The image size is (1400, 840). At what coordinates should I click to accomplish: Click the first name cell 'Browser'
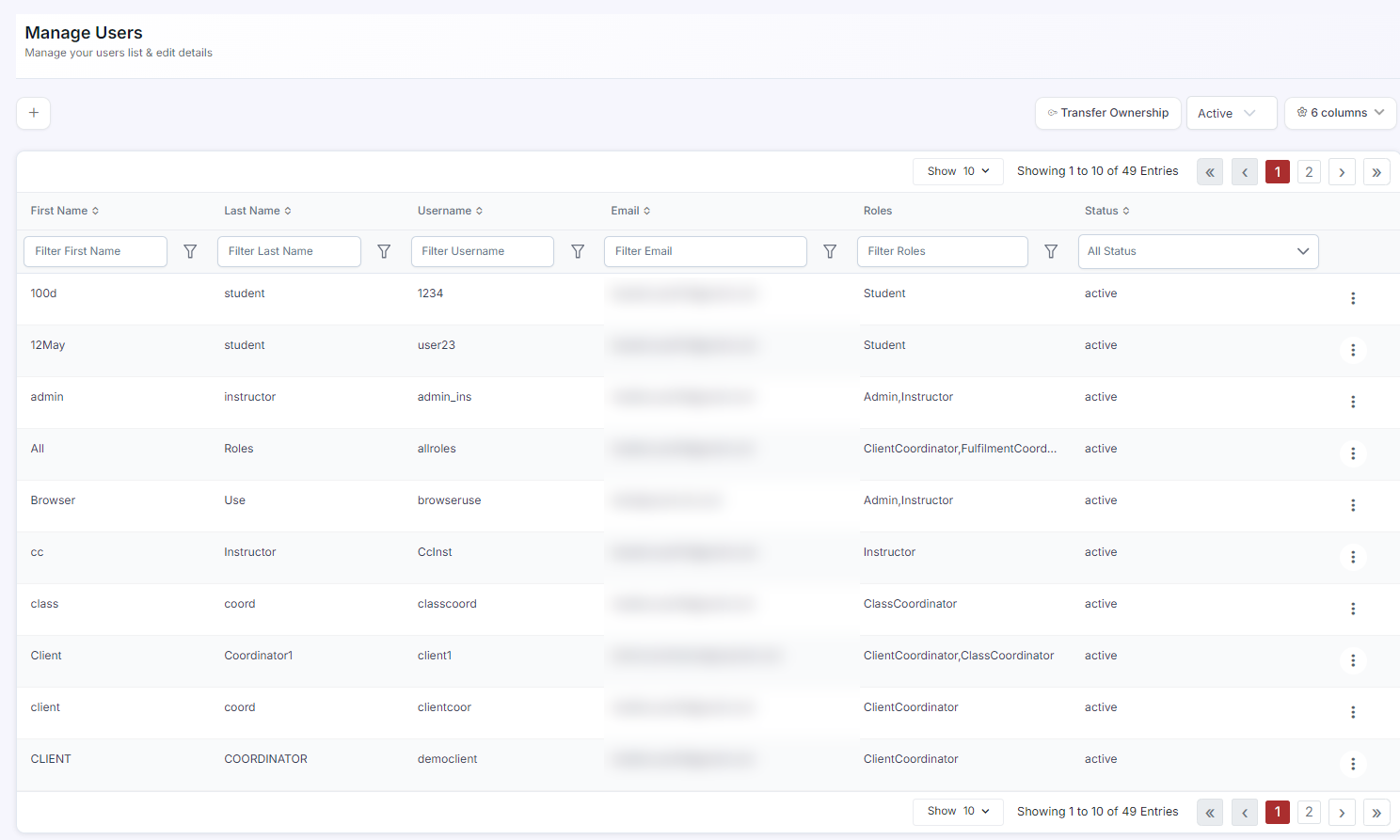click(53, 500)
